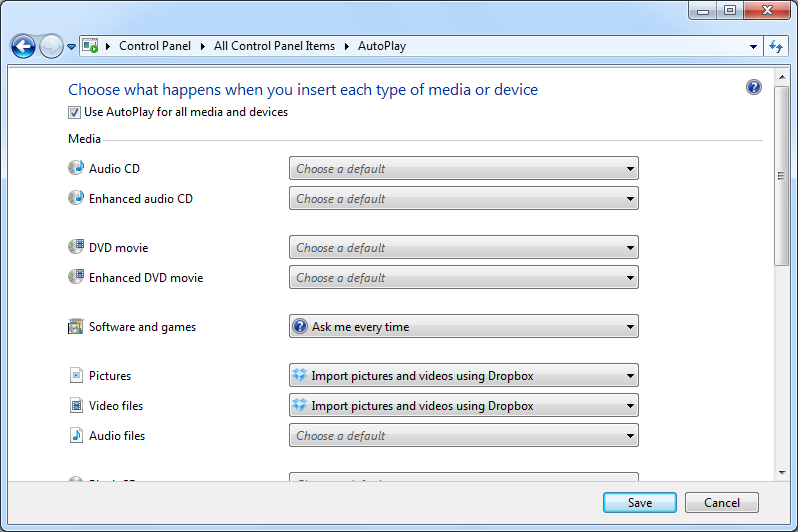Uncheck Use AutoPlay for all media
The height and width of the screenshot is (532, 798).
tap(75, 113)
